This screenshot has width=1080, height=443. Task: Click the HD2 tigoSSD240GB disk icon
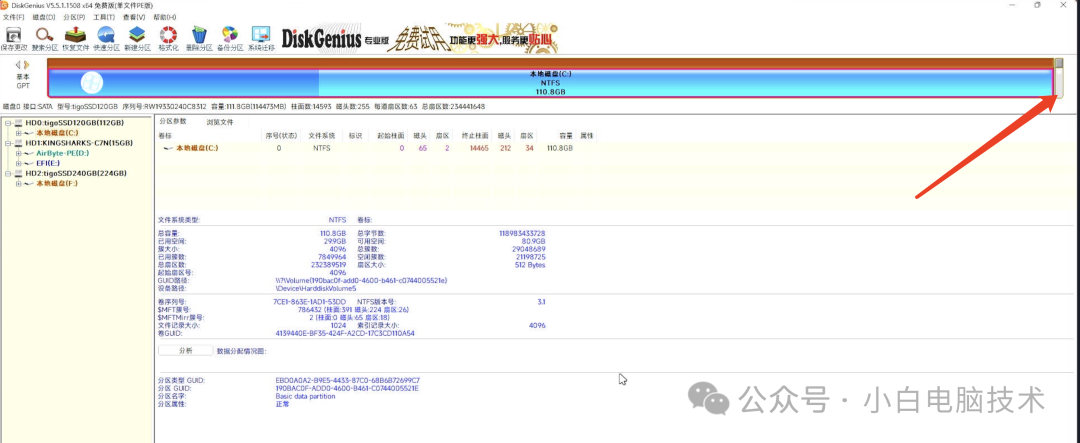pos(18,174)
